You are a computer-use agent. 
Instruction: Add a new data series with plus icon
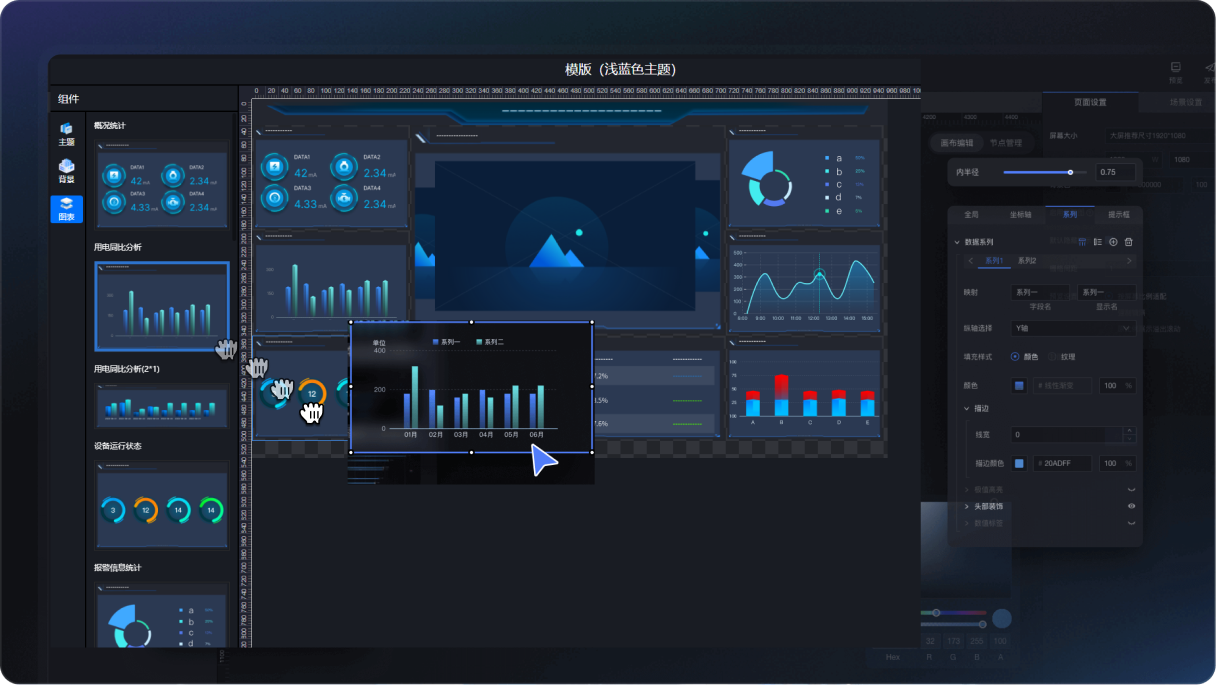(x=1113, y=242)
